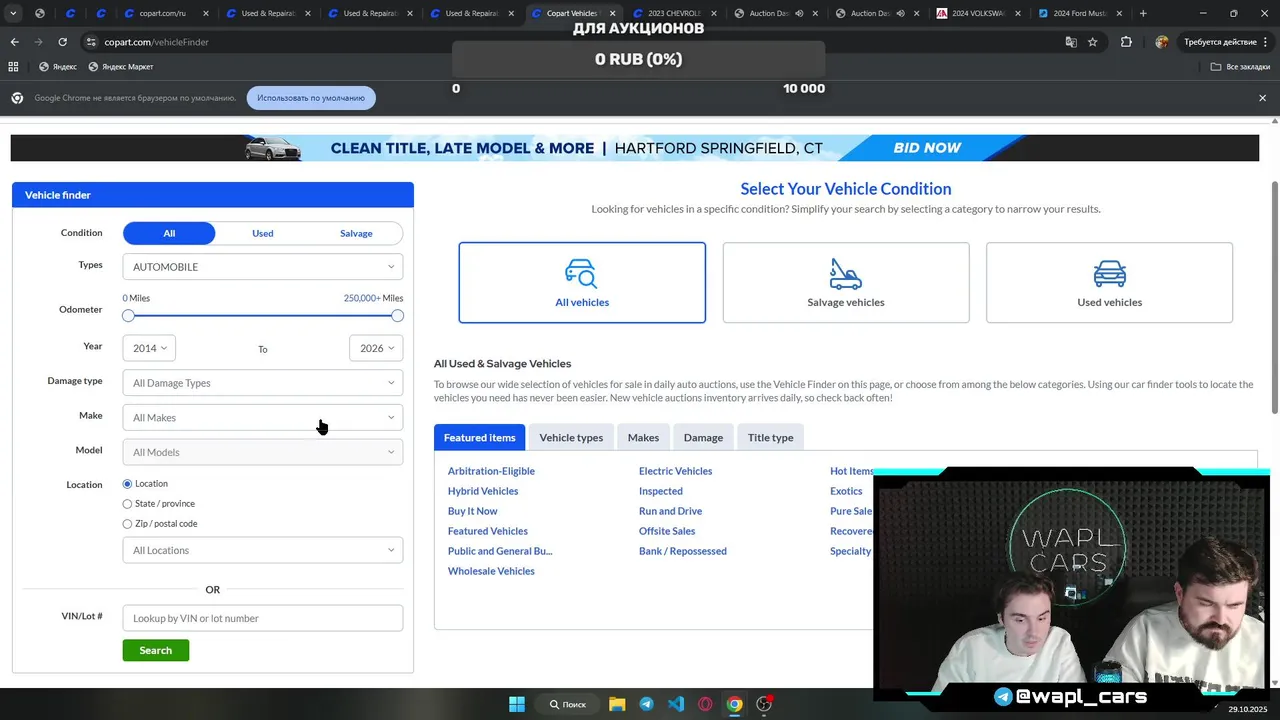Click Use as default (Использовать по умолчанию) button
The image size is (1280, 720).
coord(311,98)
